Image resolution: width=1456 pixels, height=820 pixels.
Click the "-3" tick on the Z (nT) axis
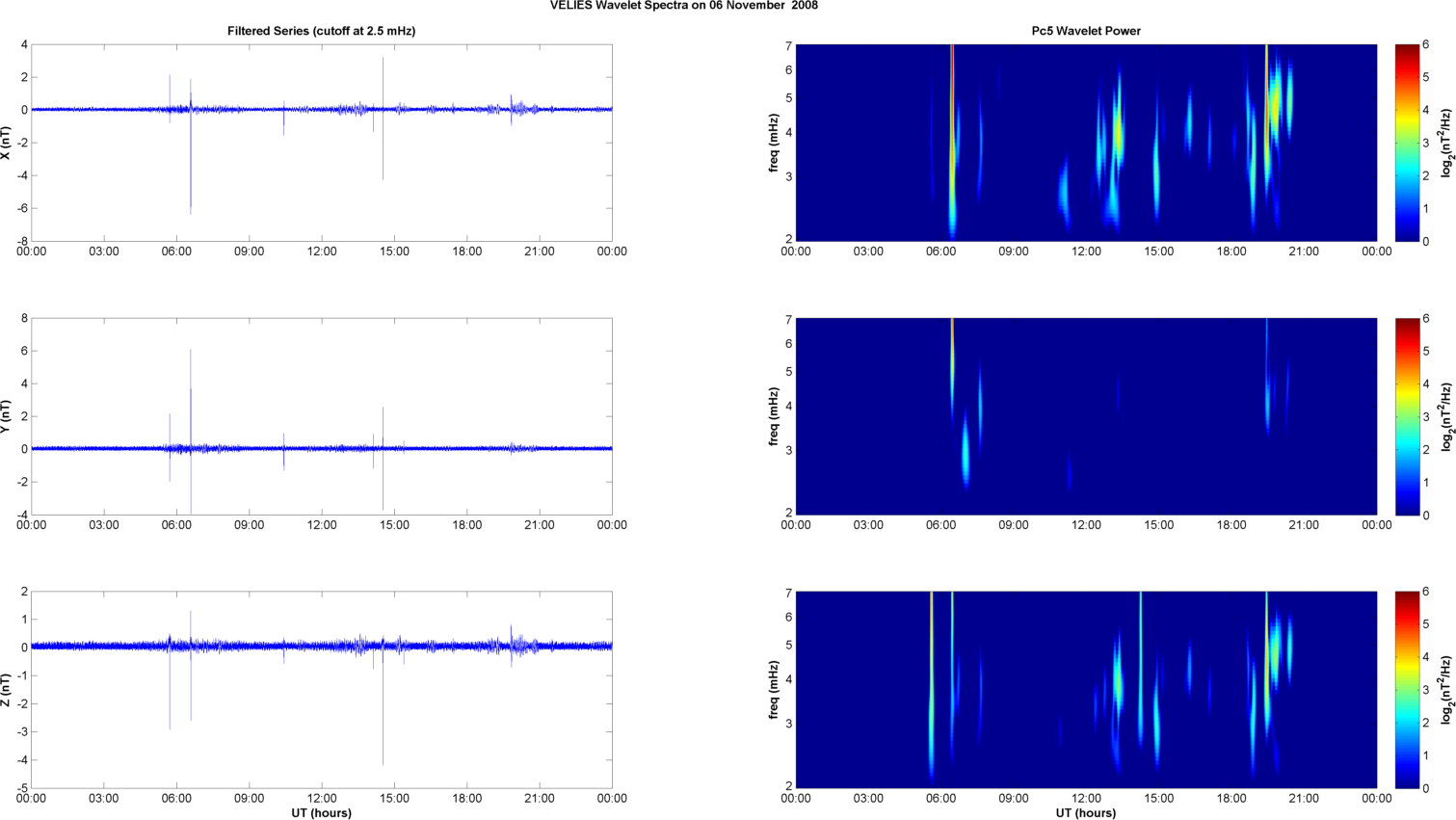point(21,732)
